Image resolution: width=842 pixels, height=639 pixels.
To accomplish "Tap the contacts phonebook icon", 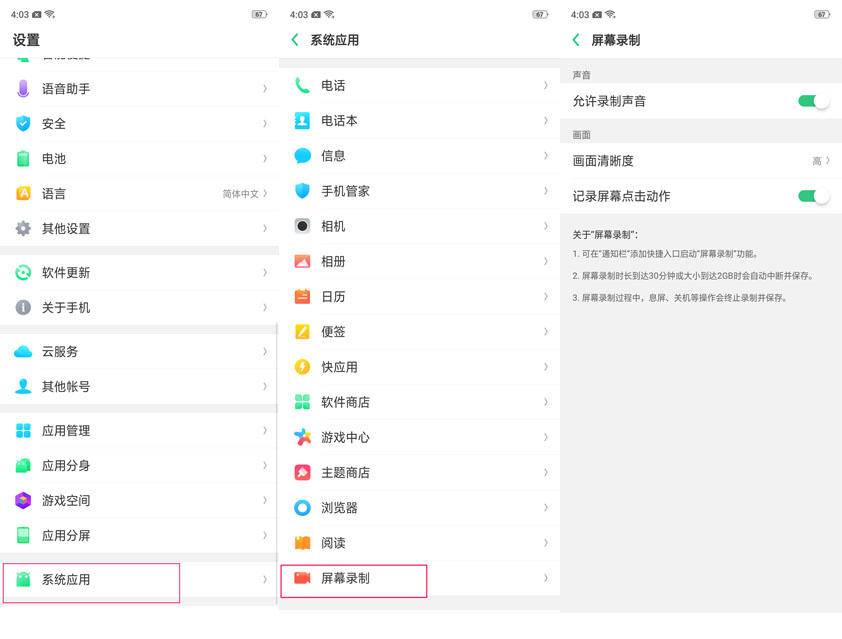I will tap(302, 120).
